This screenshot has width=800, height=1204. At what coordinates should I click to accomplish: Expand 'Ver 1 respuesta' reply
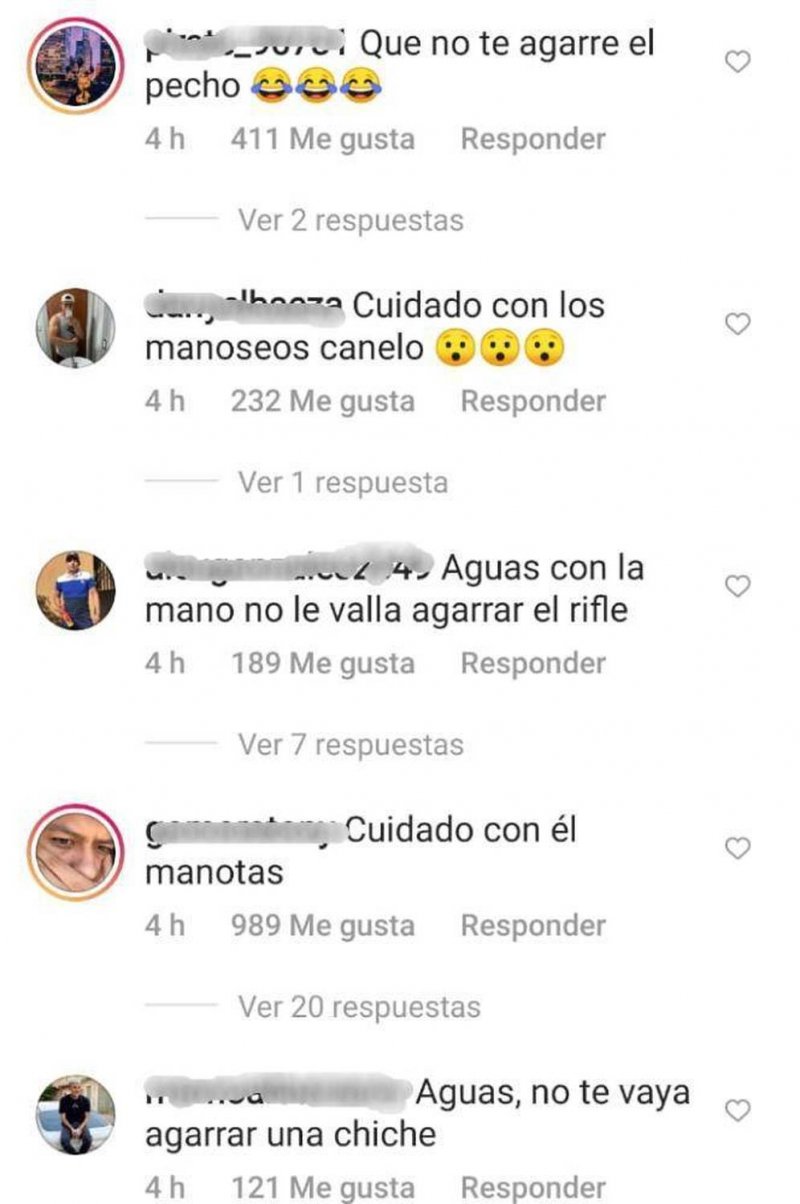tap(342, 483)
